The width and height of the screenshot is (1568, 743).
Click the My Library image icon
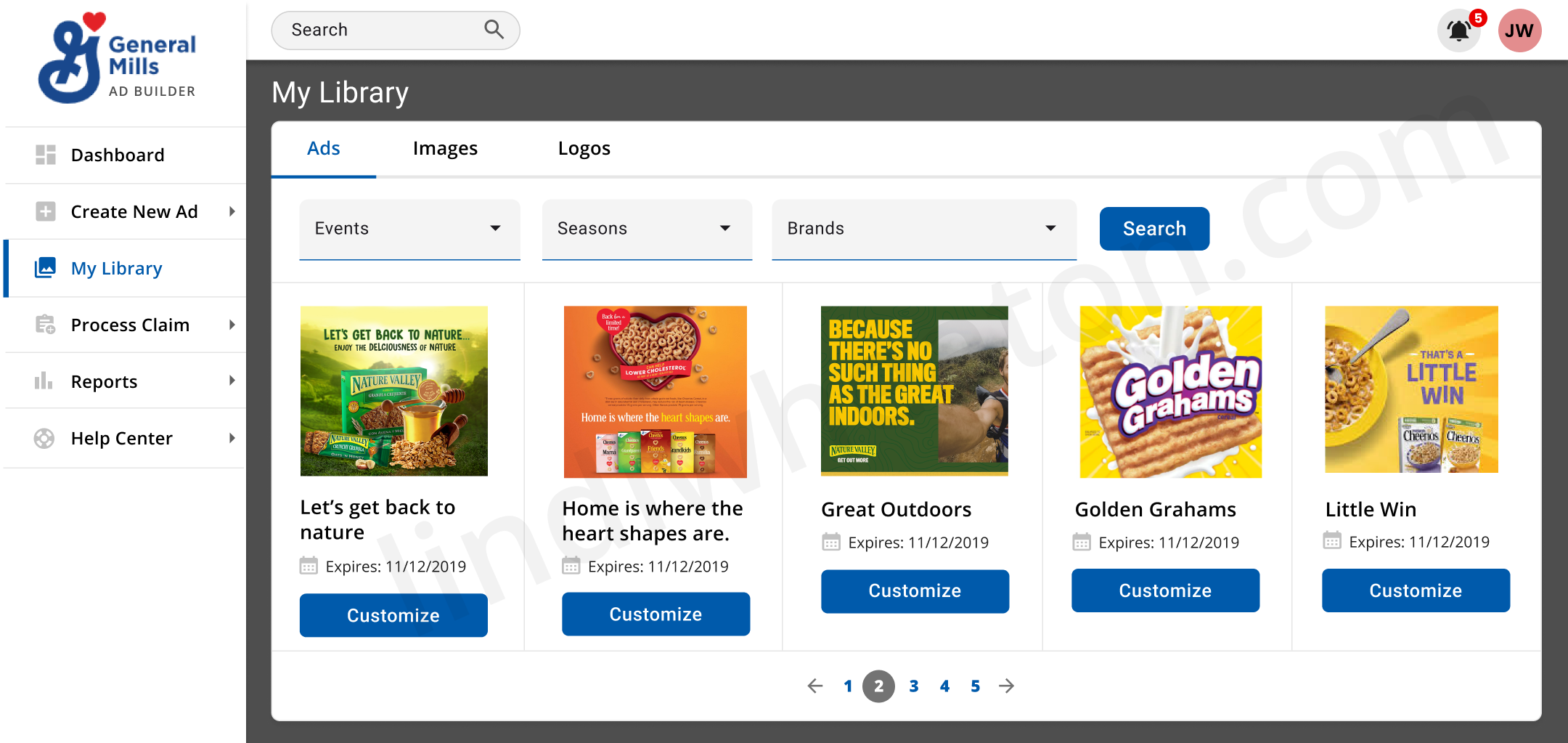tap(46, 267)
